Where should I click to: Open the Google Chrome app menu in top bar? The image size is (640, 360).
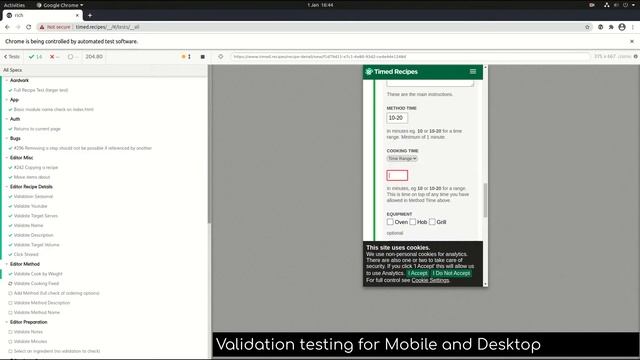pyautogui.click(x=60, y=5)
